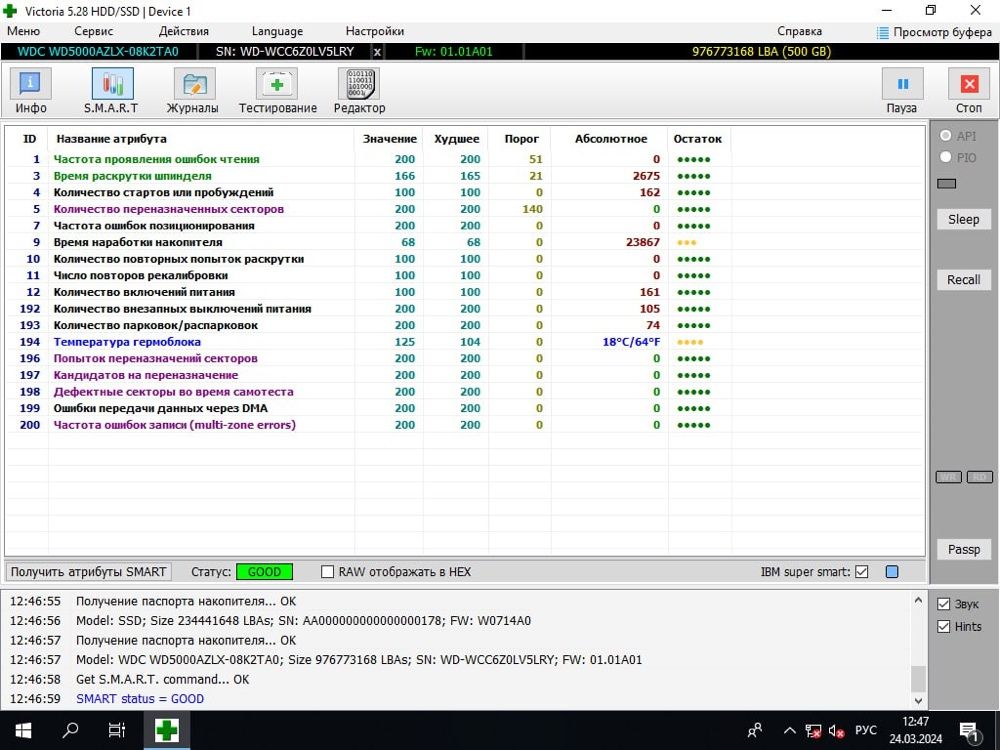1000x750 pixels.
Task: Click the Просмотр буфера buffer view icon
Action: pyautogui.click(x=883, y=33)
